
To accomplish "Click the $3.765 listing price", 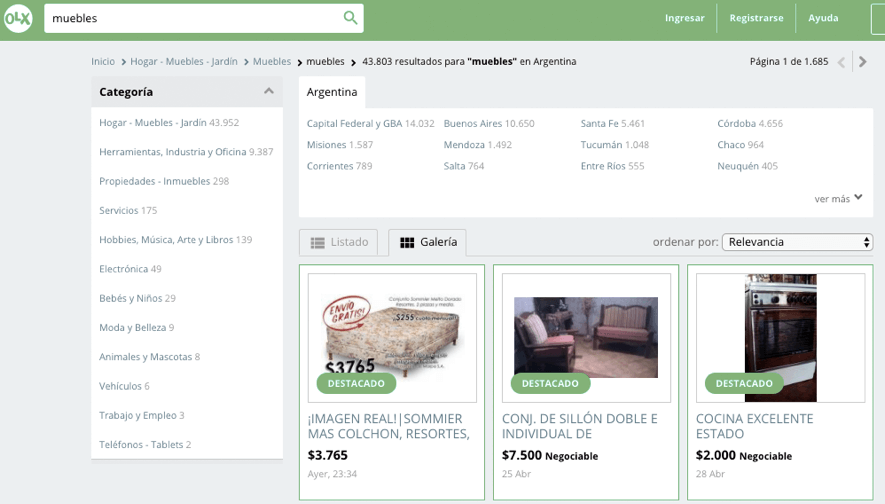I will point(328,455).
